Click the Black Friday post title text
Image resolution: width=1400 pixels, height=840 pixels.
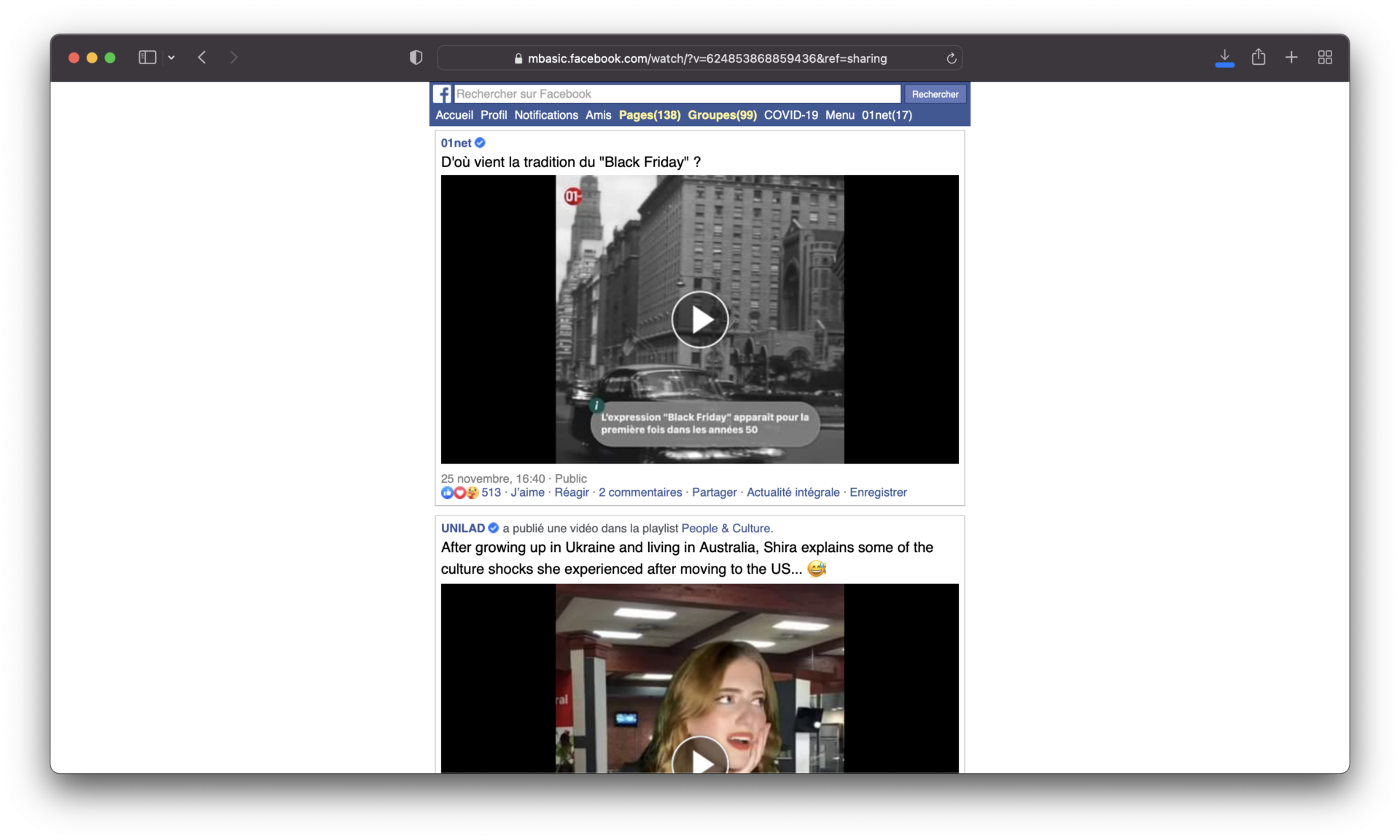(x=571, y=162)
